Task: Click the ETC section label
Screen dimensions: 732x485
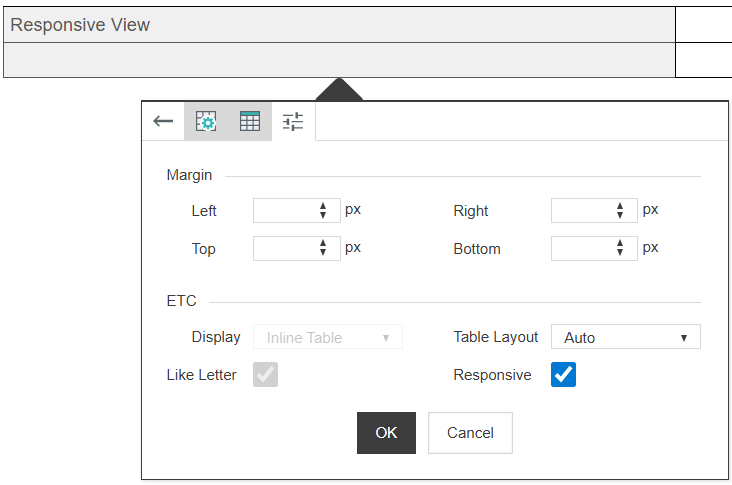Action: (x=181, y=301)
